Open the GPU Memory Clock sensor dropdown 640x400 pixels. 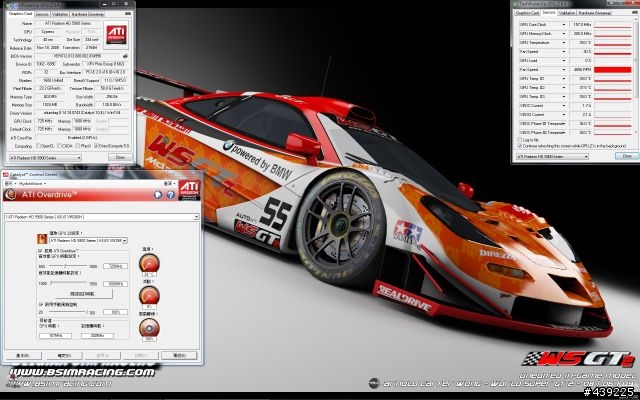(x=564, y=33)
